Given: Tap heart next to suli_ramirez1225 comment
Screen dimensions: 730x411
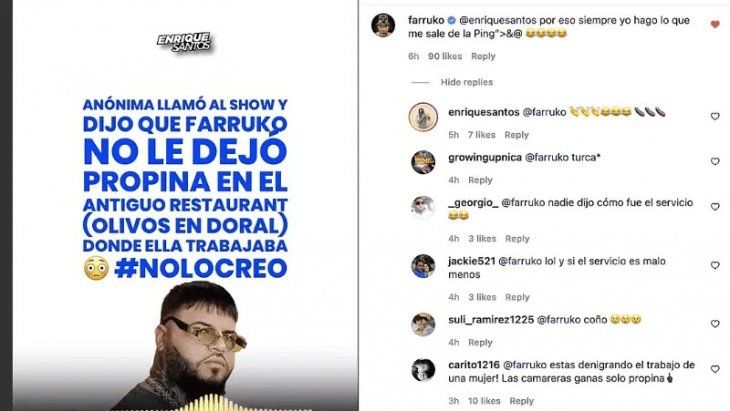Looking at the screenshot, I should (x=715, y=324).
